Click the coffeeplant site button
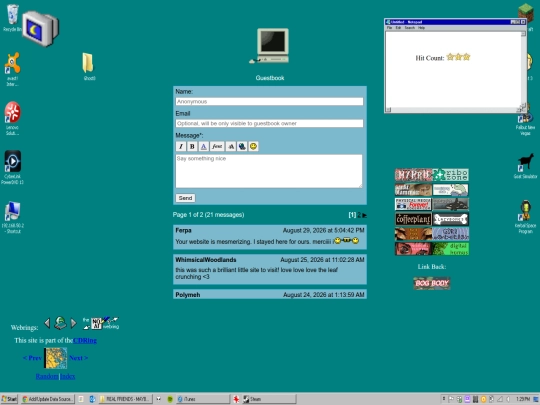 413,219
